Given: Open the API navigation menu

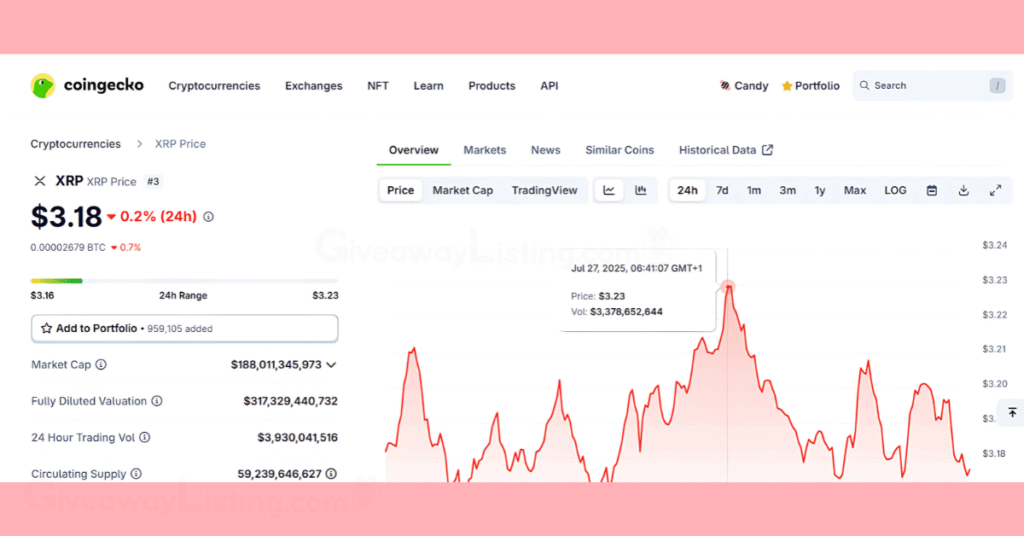Looking at the screenshot, I should (x=549, y=86).
